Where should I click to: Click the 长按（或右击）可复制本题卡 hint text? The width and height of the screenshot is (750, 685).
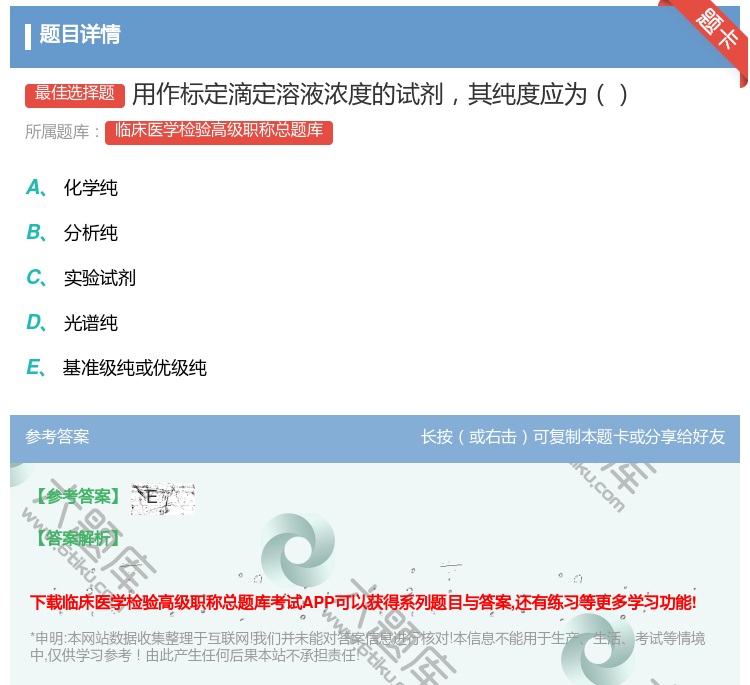click(x=573, y=437)
